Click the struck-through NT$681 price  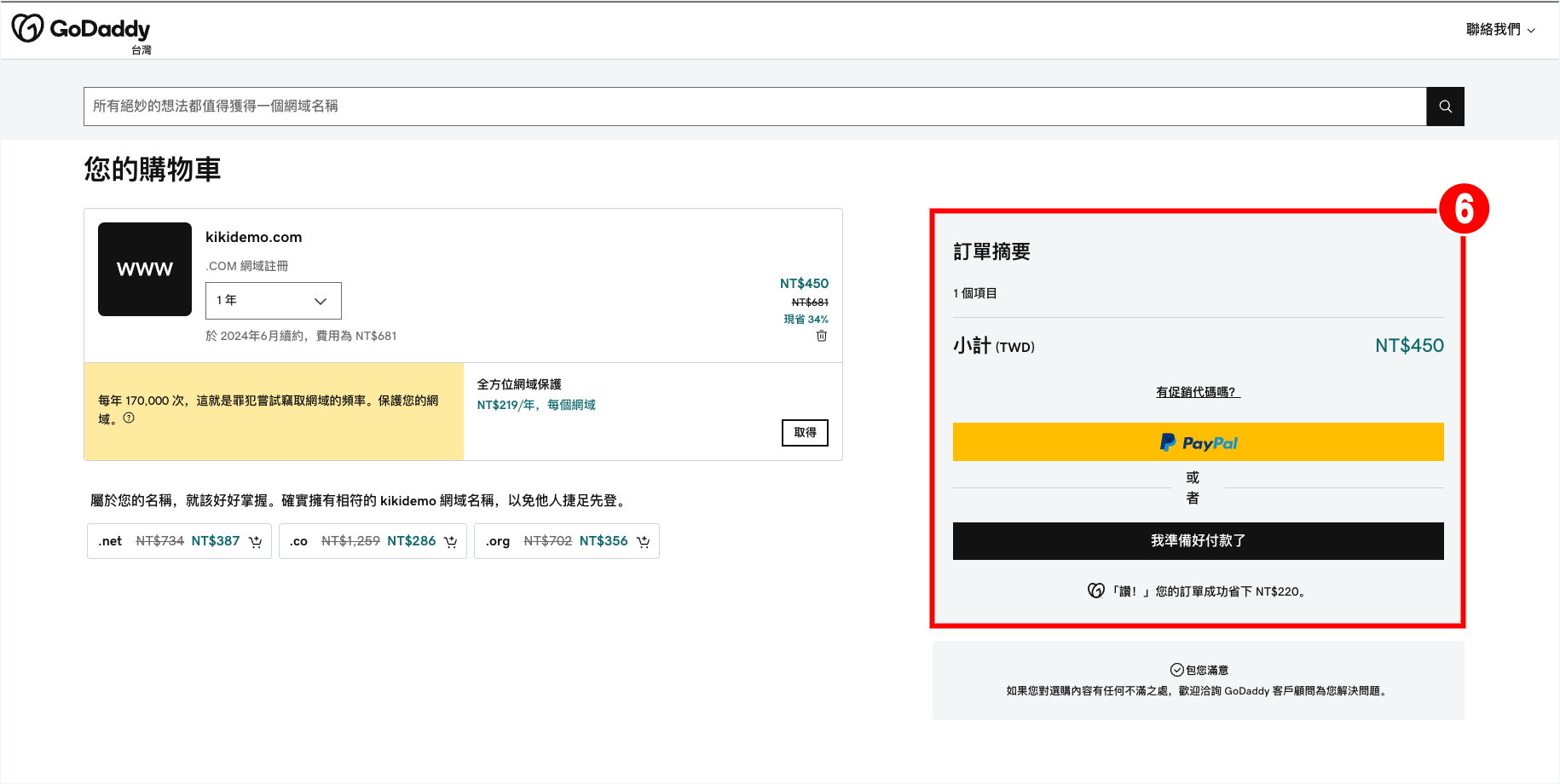point(810,303)
